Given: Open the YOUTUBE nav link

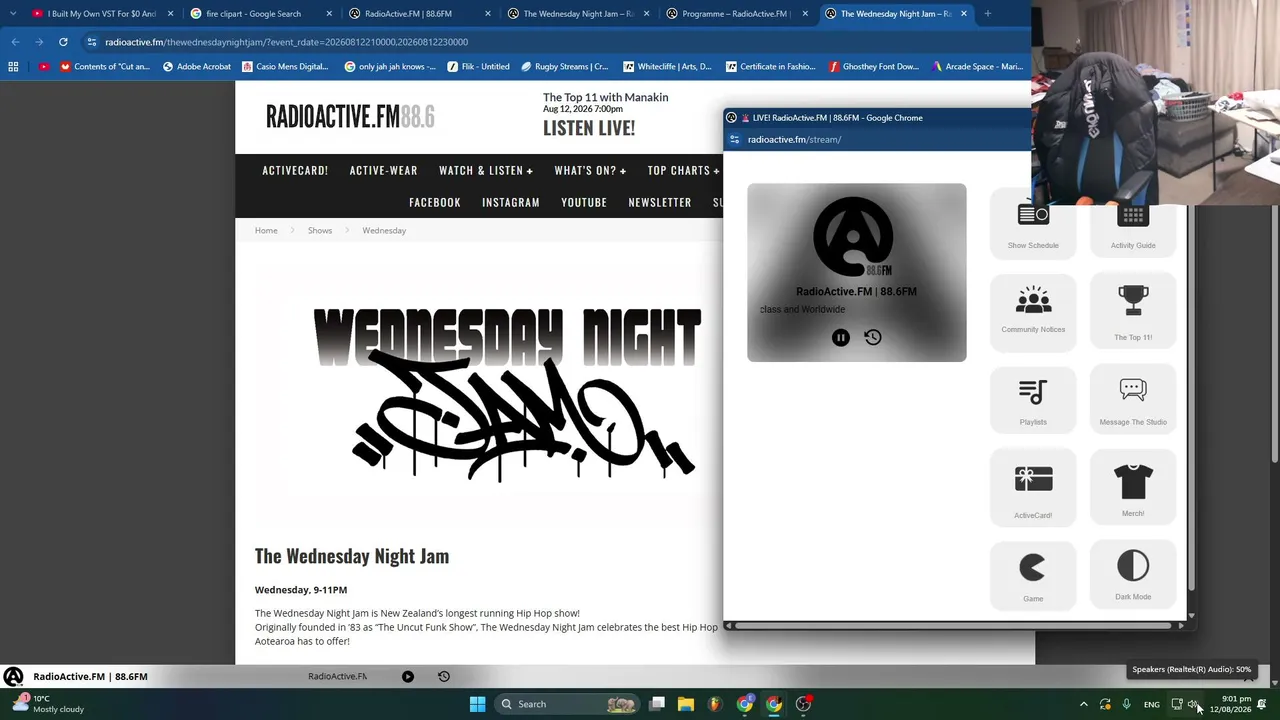Looking at the screenshot, I should (x=584, y=202).
